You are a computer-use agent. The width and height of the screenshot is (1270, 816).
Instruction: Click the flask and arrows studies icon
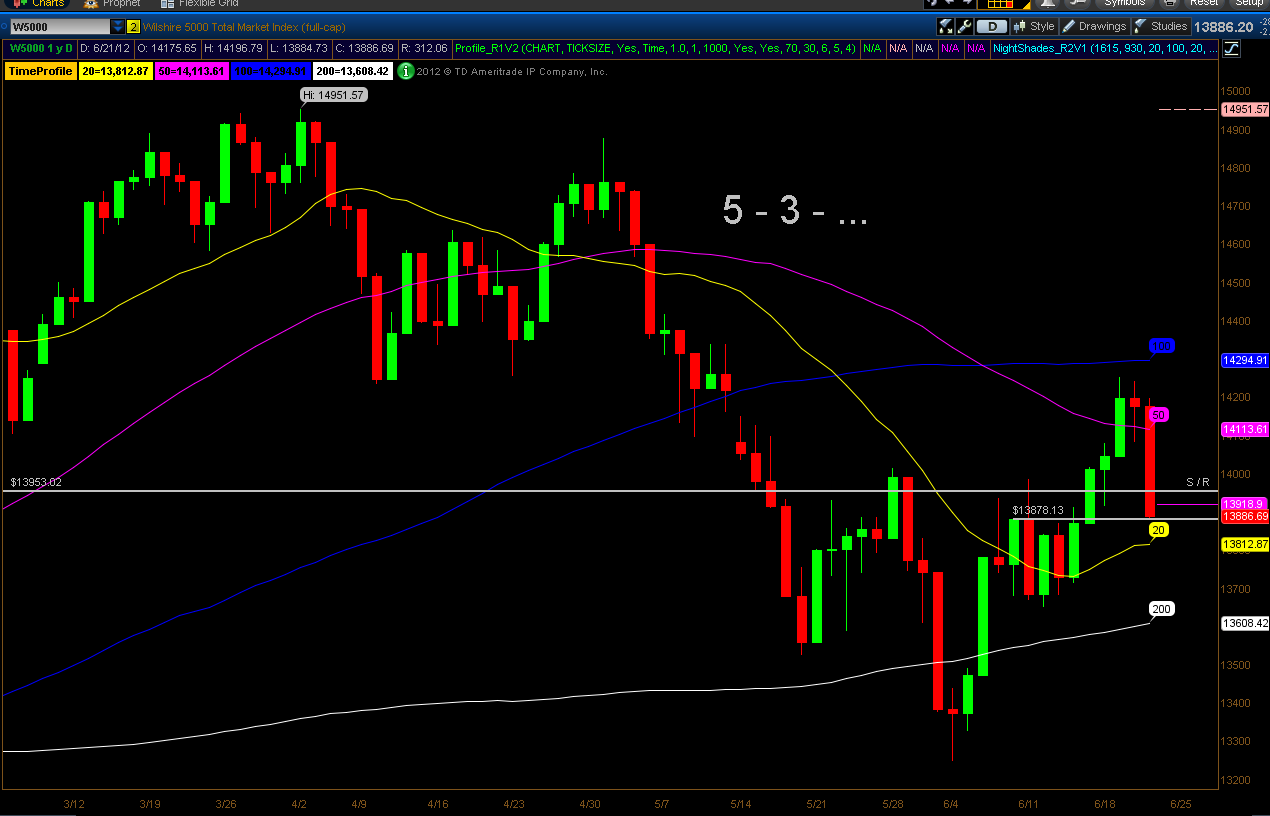click(946, 27)
